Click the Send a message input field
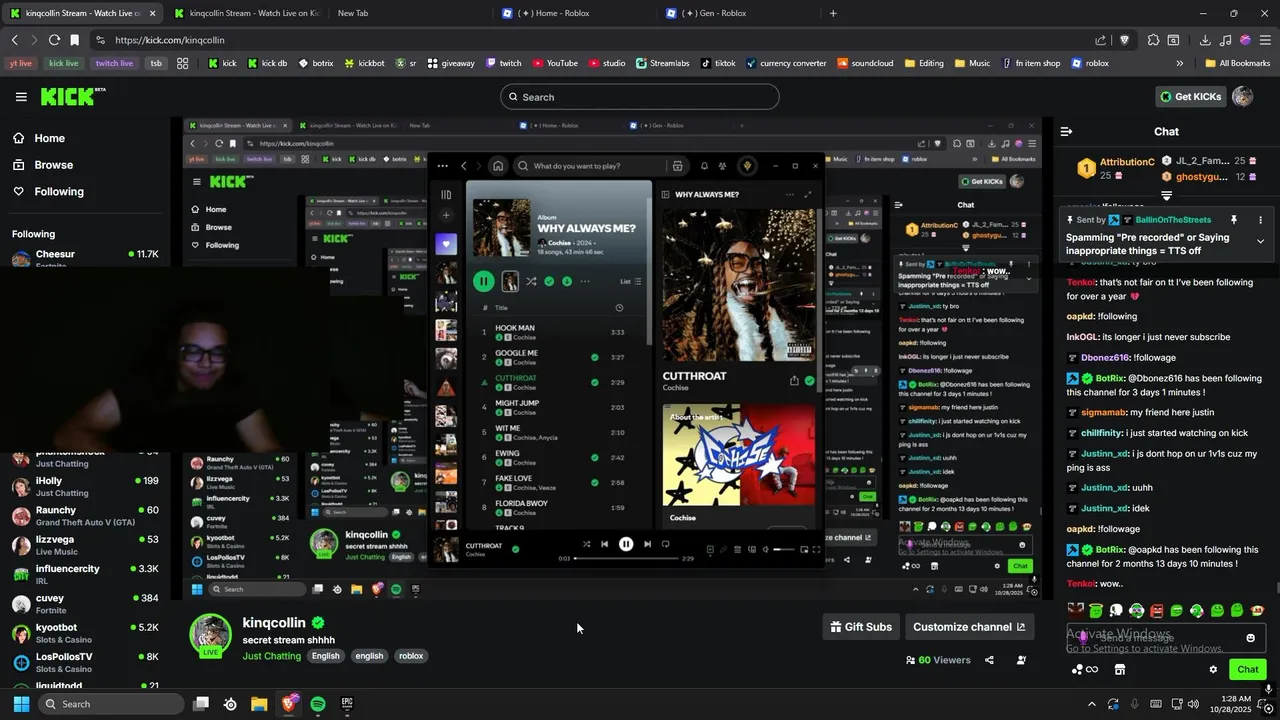Image resolution: width=1280 pixels, height=720 pixels. [1166, 638]
